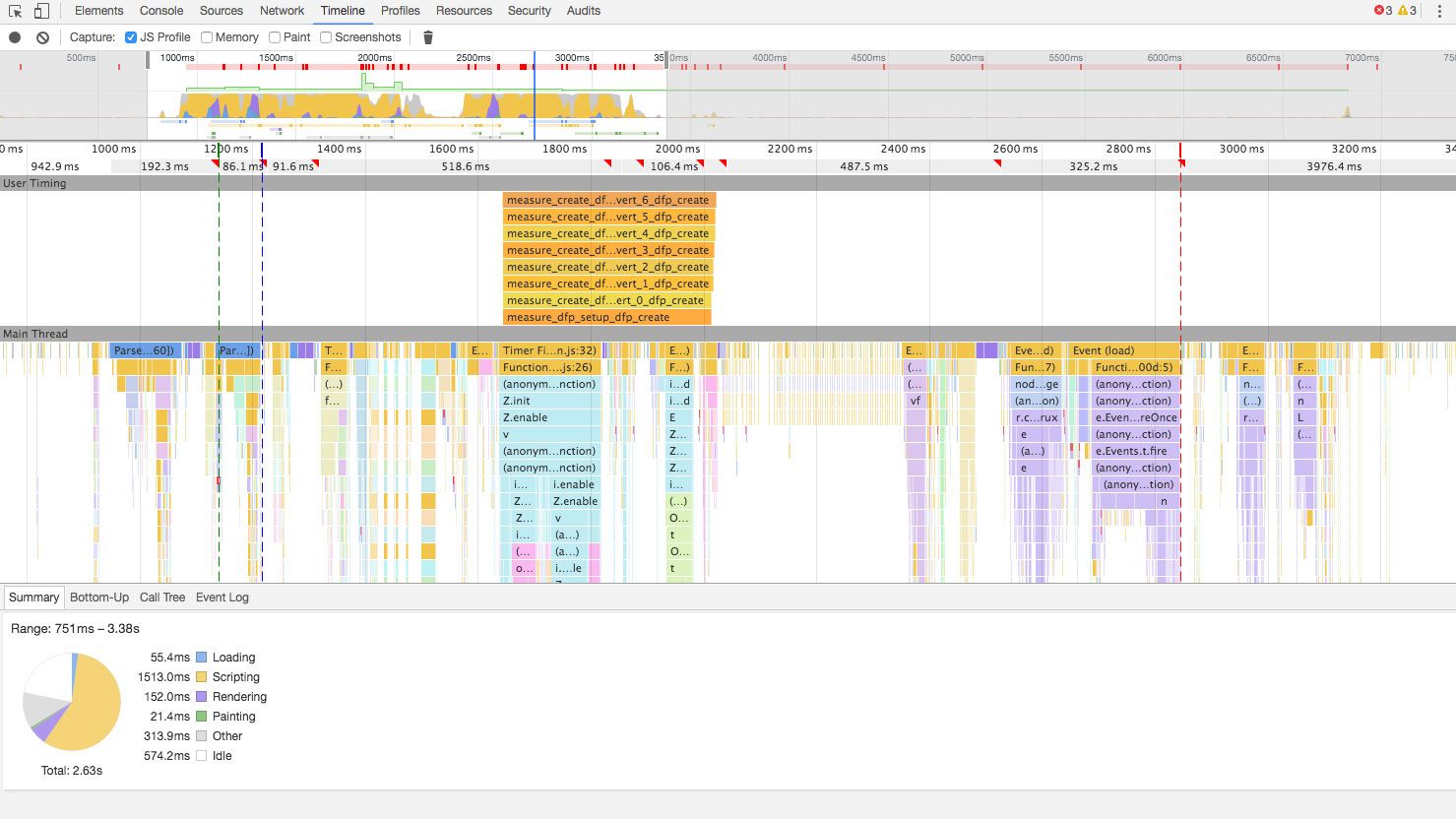
Task: Switch to the Event Log tab
Action: click(x=222, y=598)
